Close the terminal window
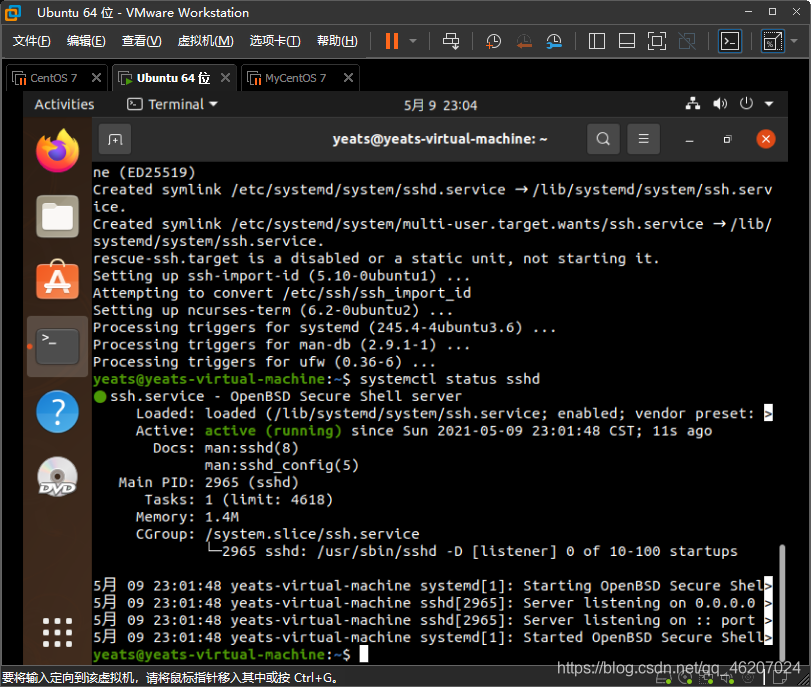This screenshot has height=687, width=811. click(765, 139)
